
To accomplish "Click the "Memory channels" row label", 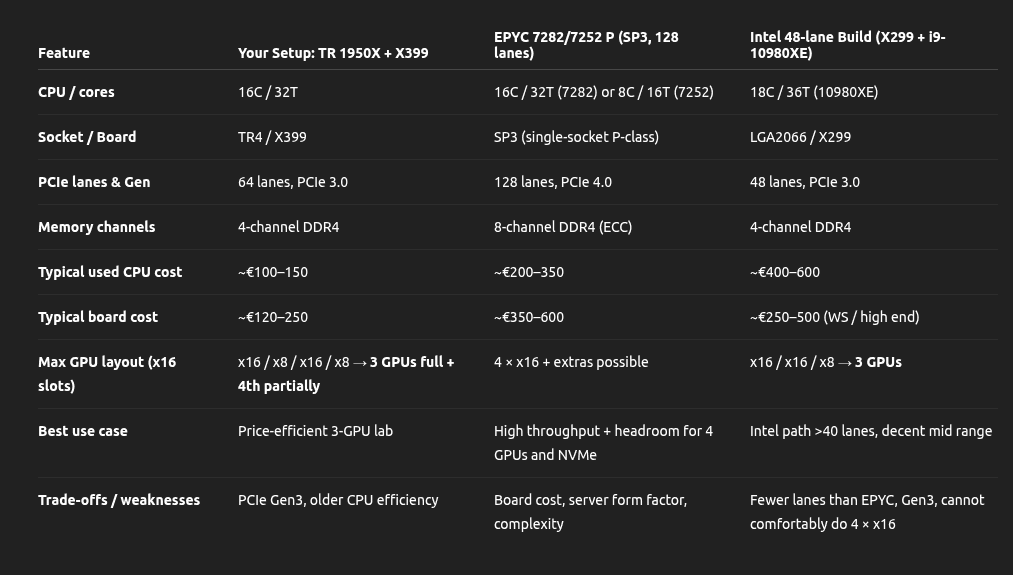I will pos(96,227).
